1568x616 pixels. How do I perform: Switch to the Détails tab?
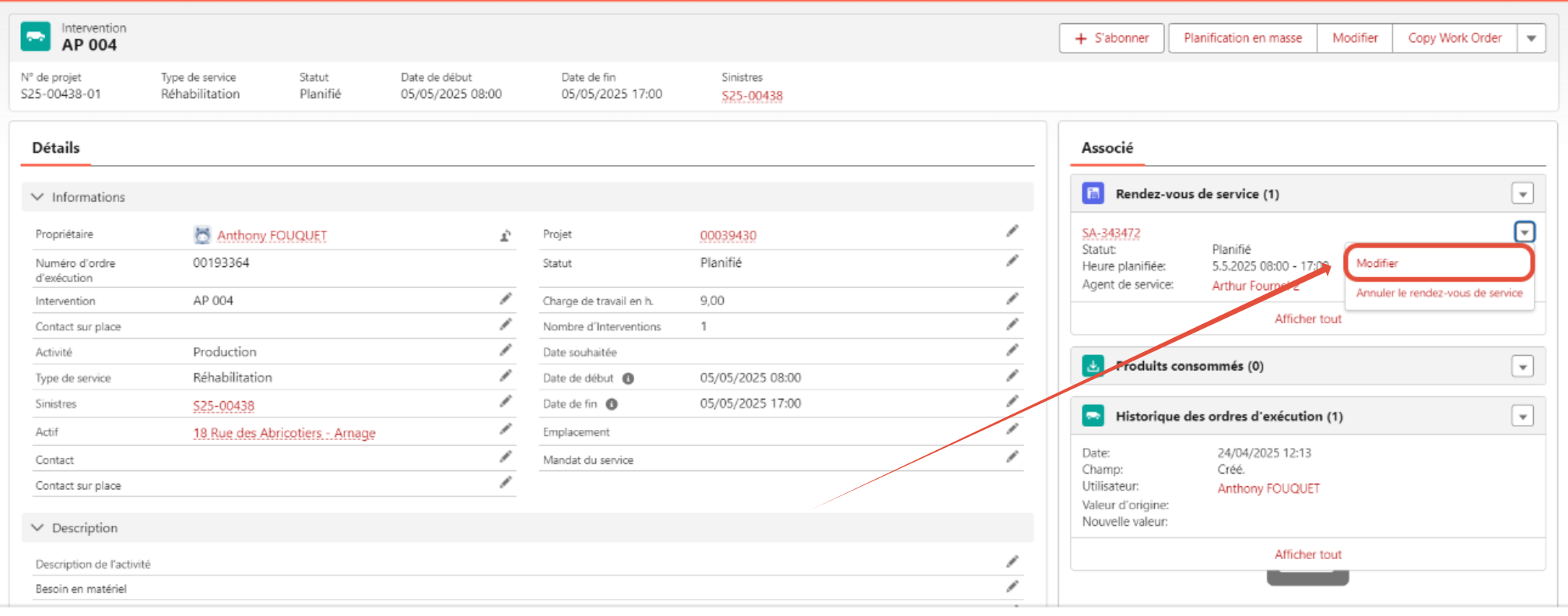pos(56,147)
